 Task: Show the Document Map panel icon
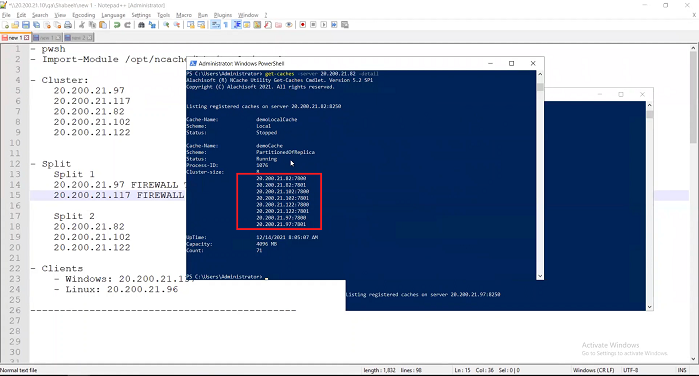click(x=257, y=25)
